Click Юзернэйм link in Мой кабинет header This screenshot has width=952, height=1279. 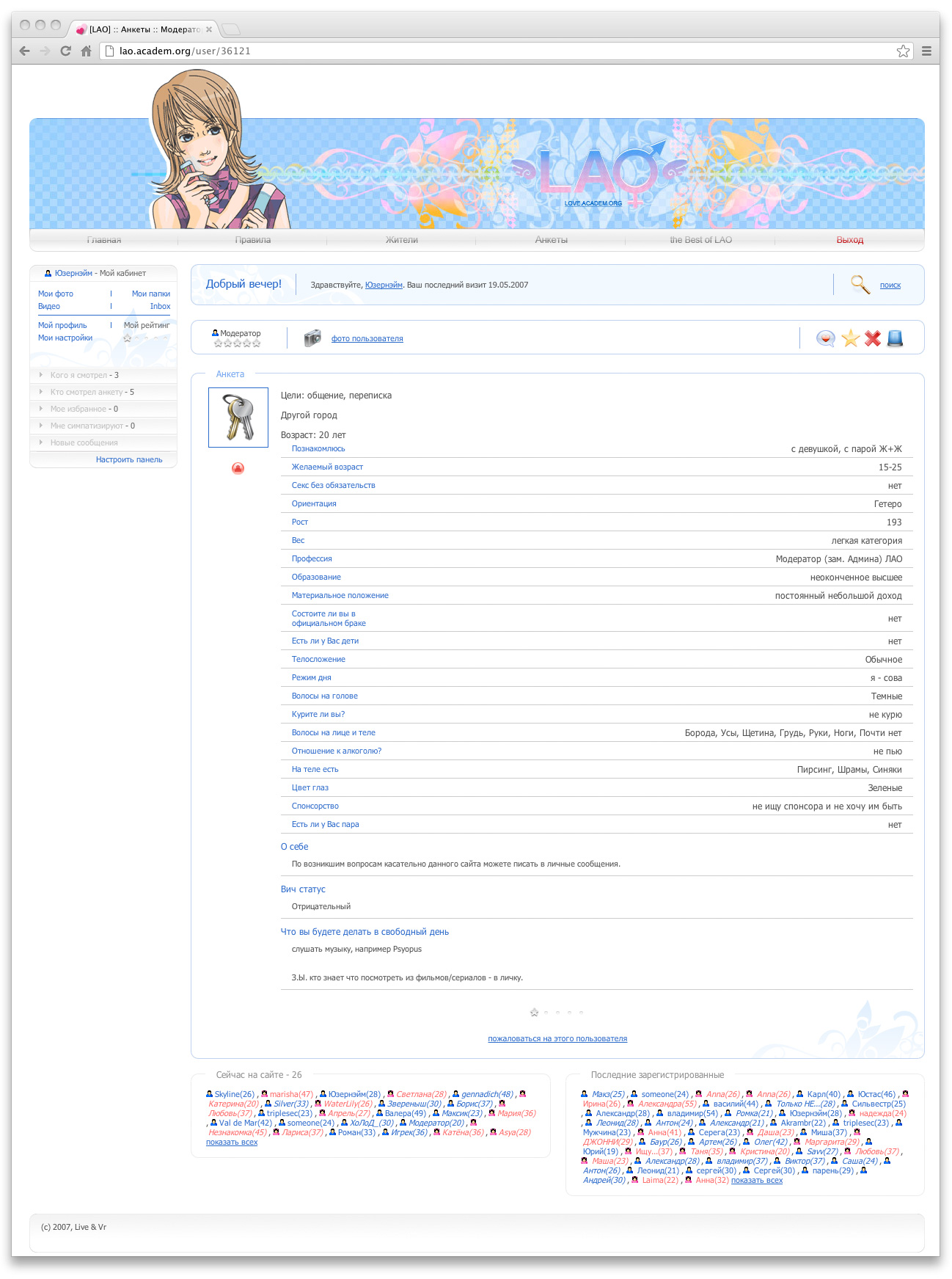click(73, 273)
